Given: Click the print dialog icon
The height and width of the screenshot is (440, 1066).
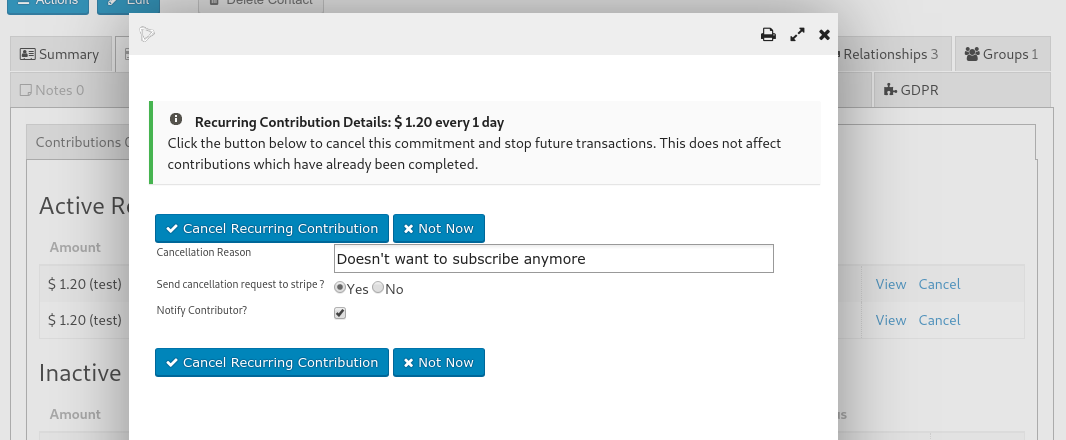Looking at the screenshot, I should tap(768, 34).
